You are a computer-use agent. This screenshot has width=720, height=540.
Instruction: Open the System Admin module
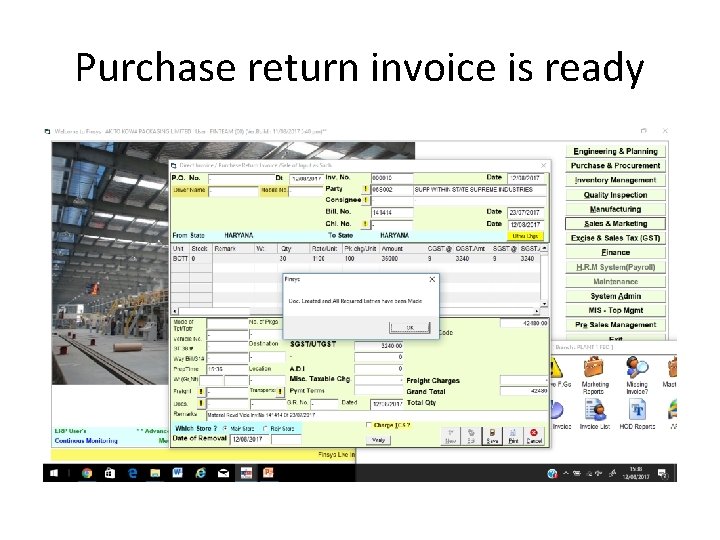click(615, 296)
